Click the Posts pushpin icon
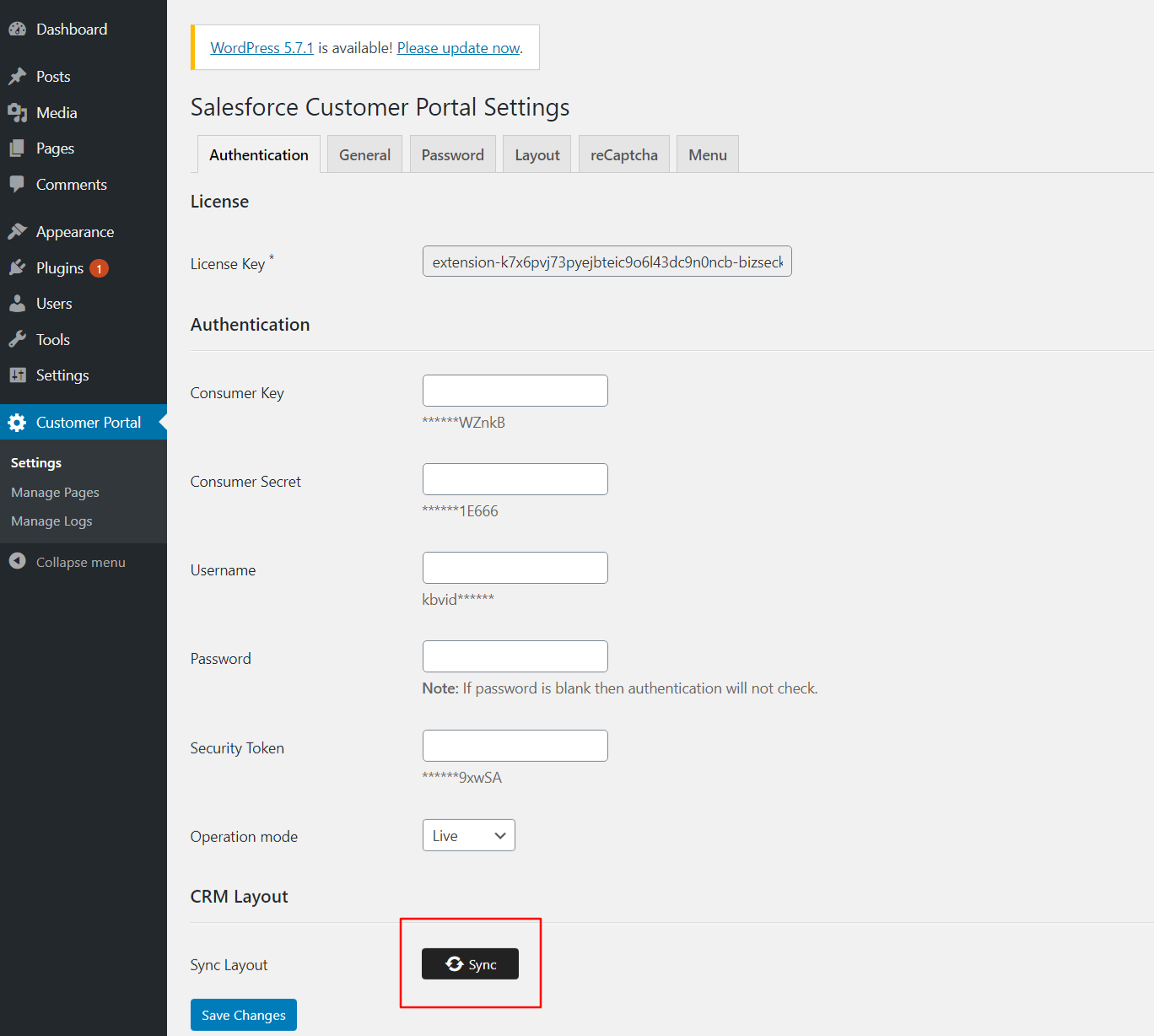 (x=17, y=77)
